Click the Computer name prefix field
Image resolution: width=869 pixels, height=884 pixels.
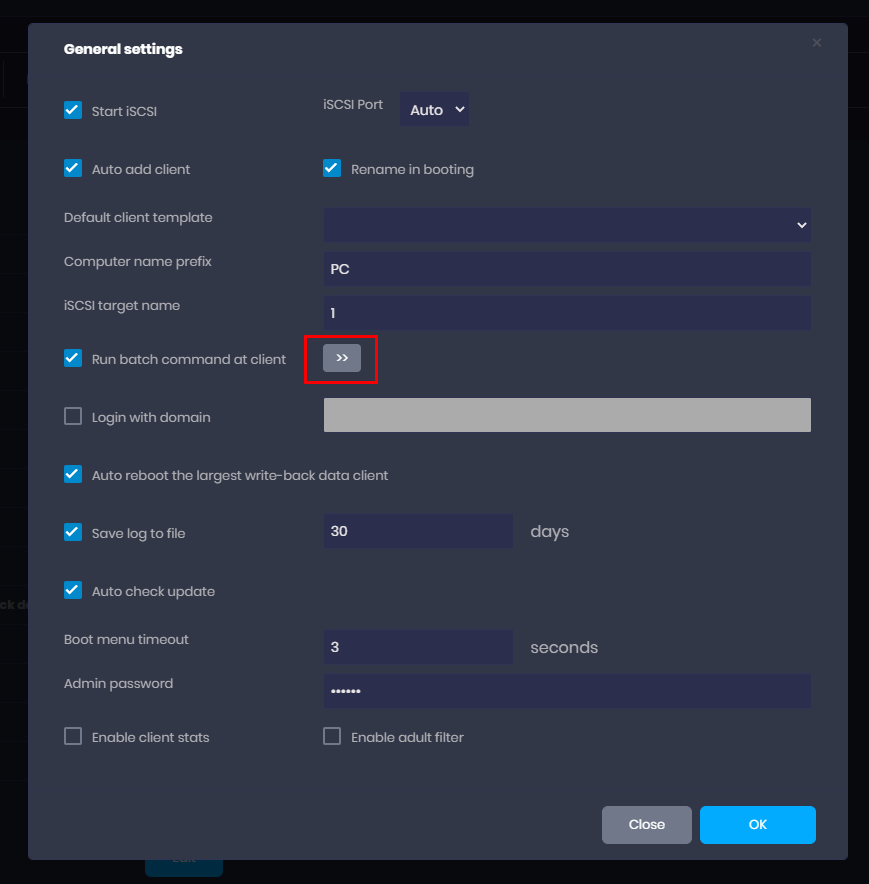click(x=567, y=269)
